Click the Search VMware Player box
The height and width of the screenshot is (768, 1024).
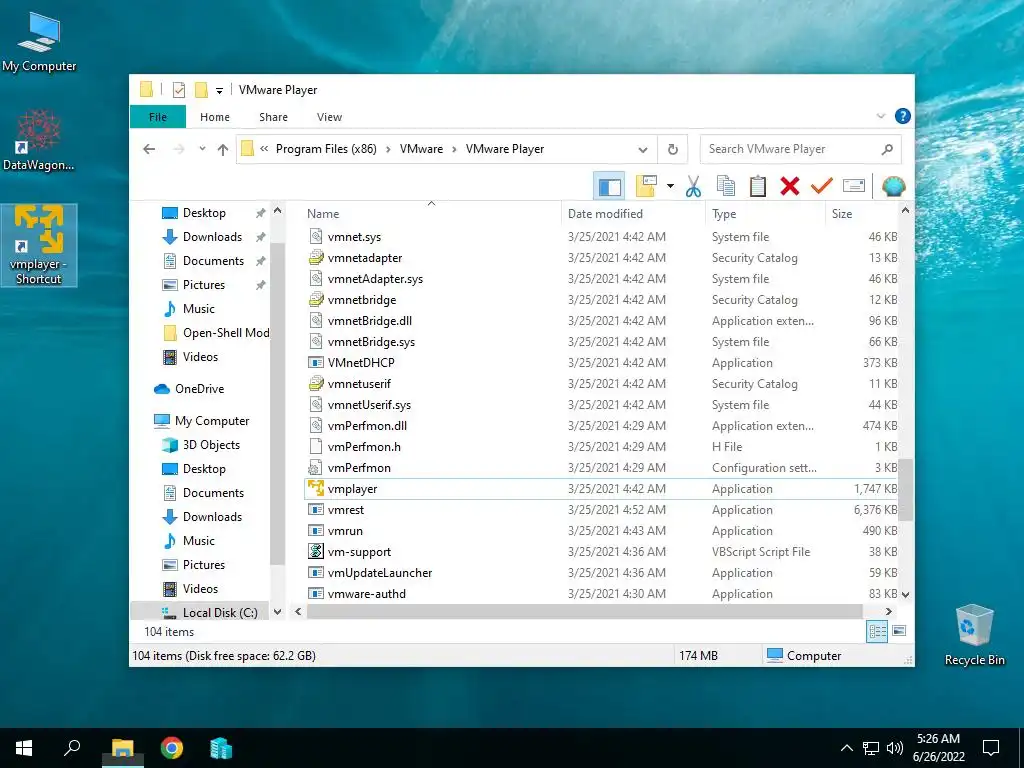(800, 149)
